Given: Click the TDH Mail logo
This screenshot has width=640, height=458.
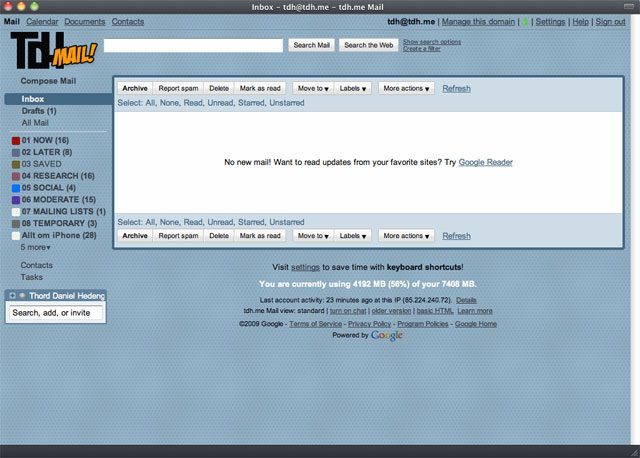Looking at the screenshot, I should 54,51.
